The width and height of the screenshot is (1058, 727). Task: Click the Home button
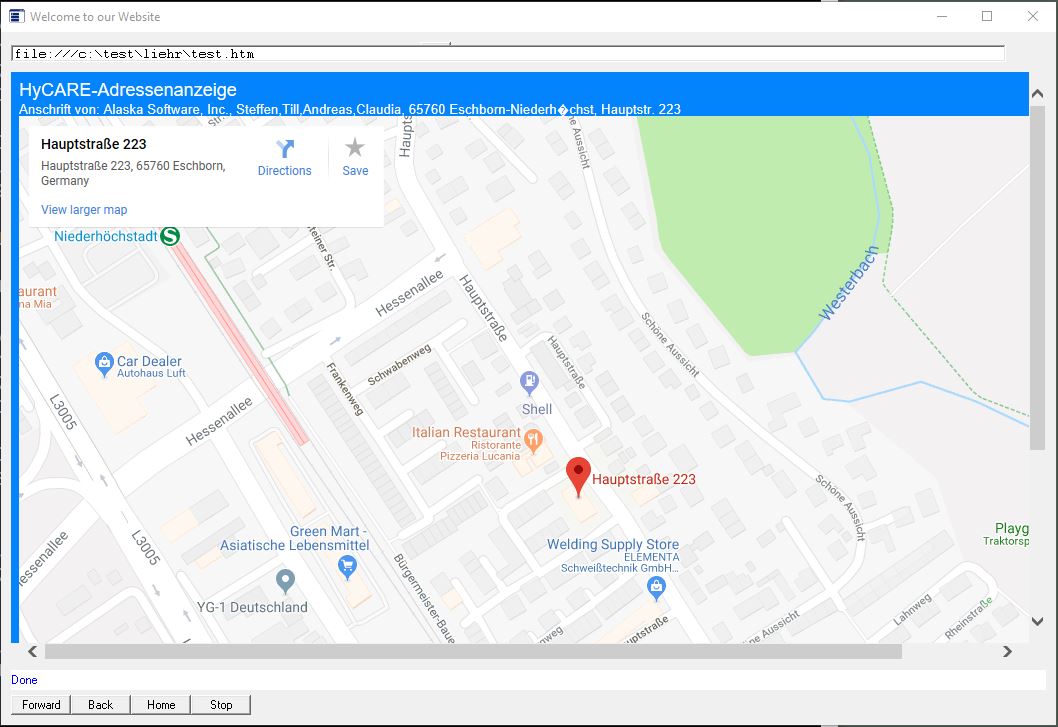click(x=161, y=705)
